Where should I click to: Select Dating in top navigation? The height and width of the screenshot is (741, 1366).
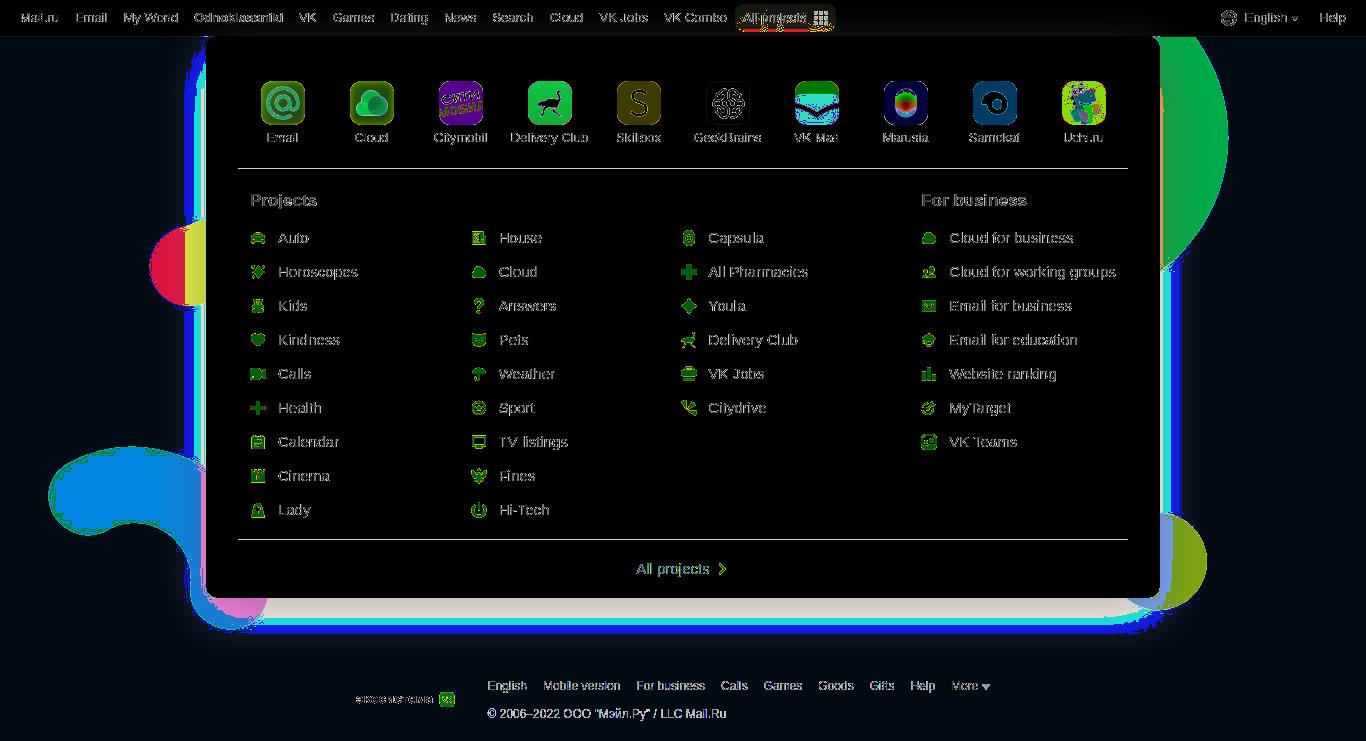pos(409,18)
